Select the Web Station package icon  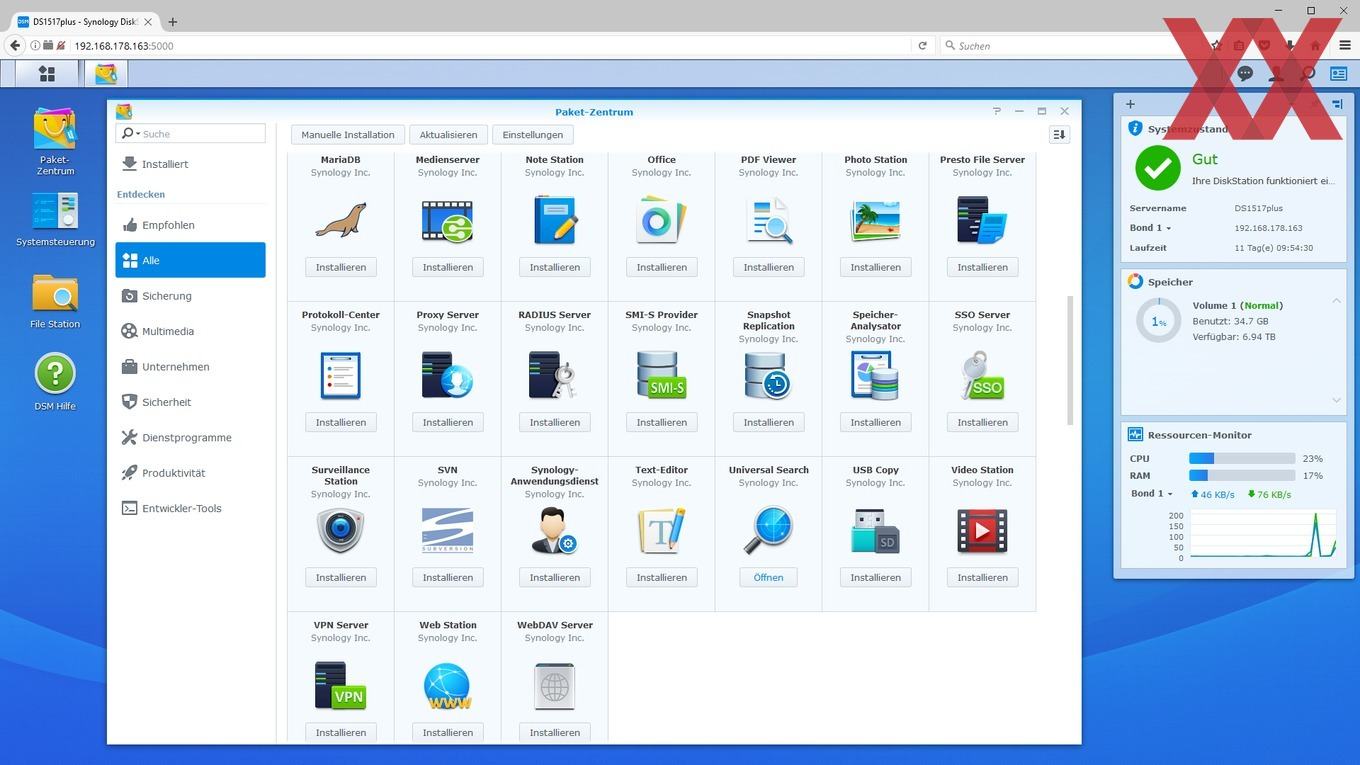[x=447, y=685]
